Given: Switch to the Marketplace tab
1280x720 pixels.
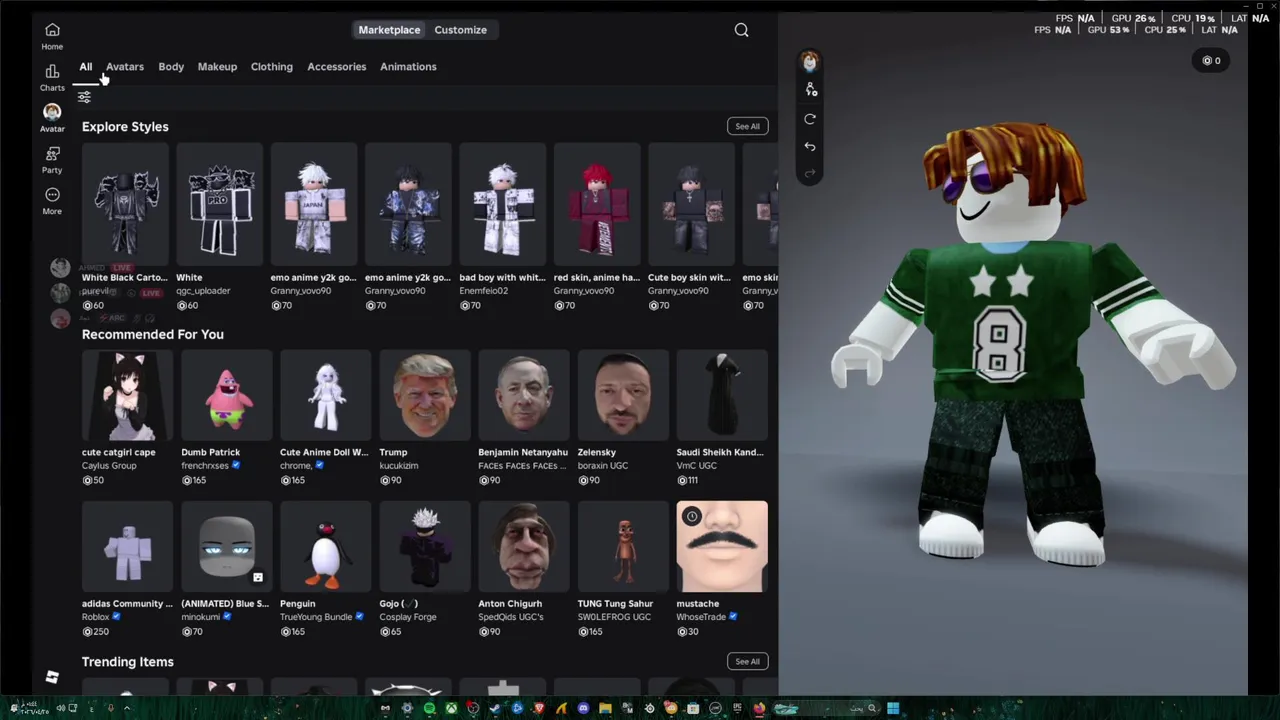Looking at the screenshot, I should [x=389, y=30].
